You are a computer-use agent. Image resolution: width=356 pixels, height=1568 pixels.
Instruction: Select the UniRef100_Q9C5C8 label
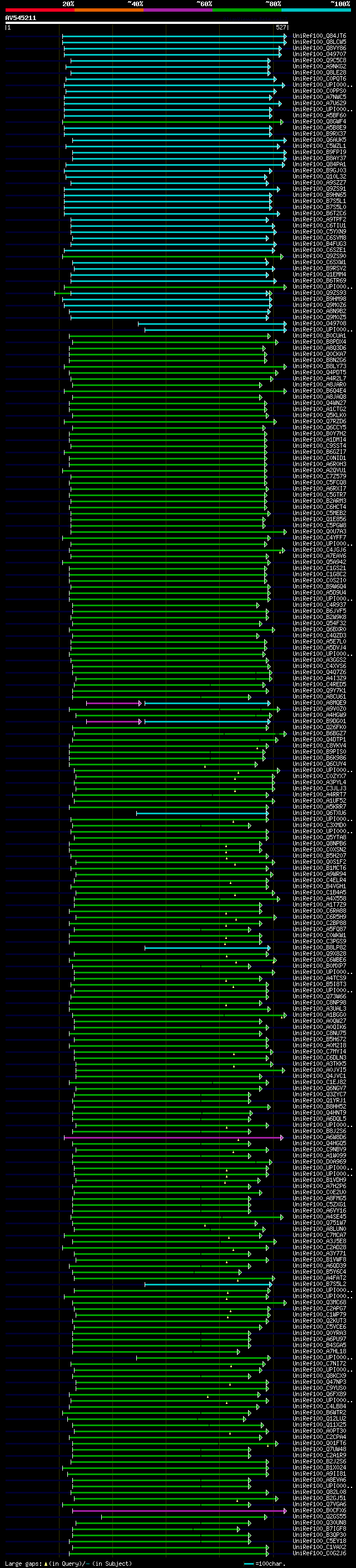coord(319,60)
